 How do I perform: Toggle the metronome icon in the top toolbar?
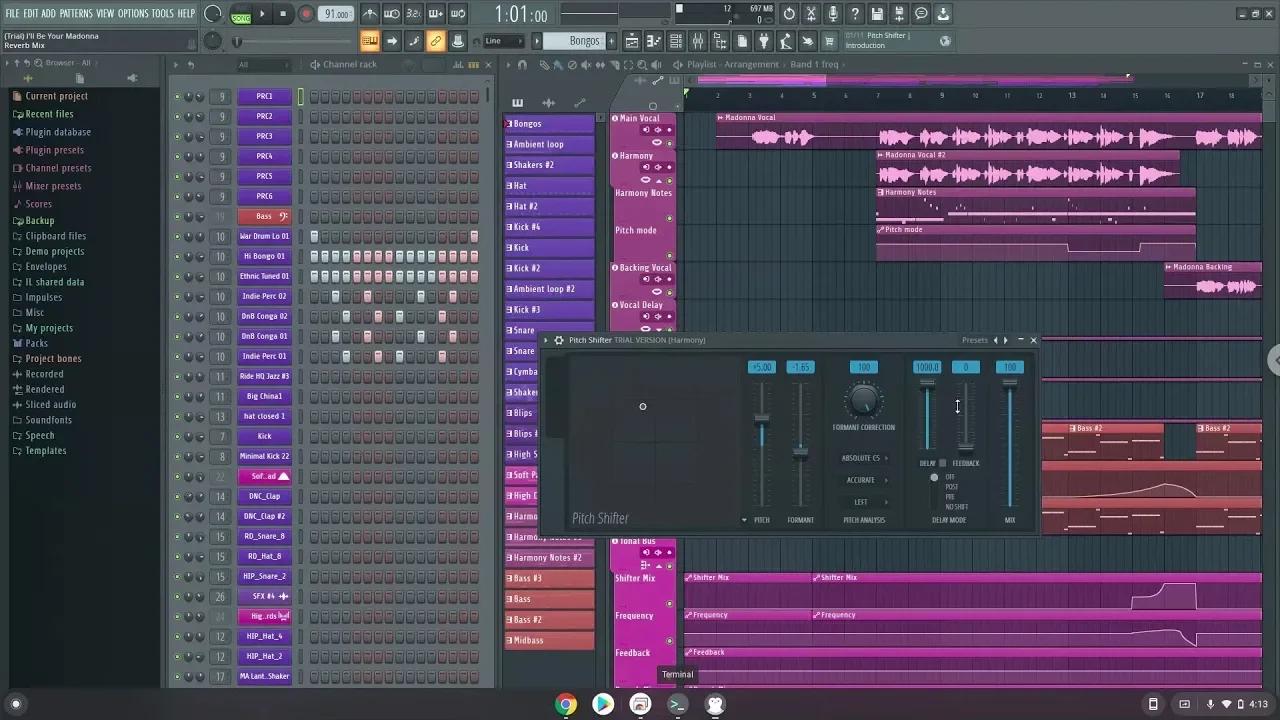(x=368, y=14)
